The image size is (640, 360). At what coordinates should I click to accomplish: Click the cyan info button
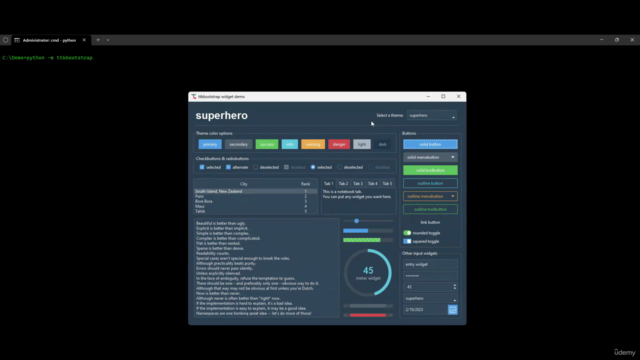(290, 144)
